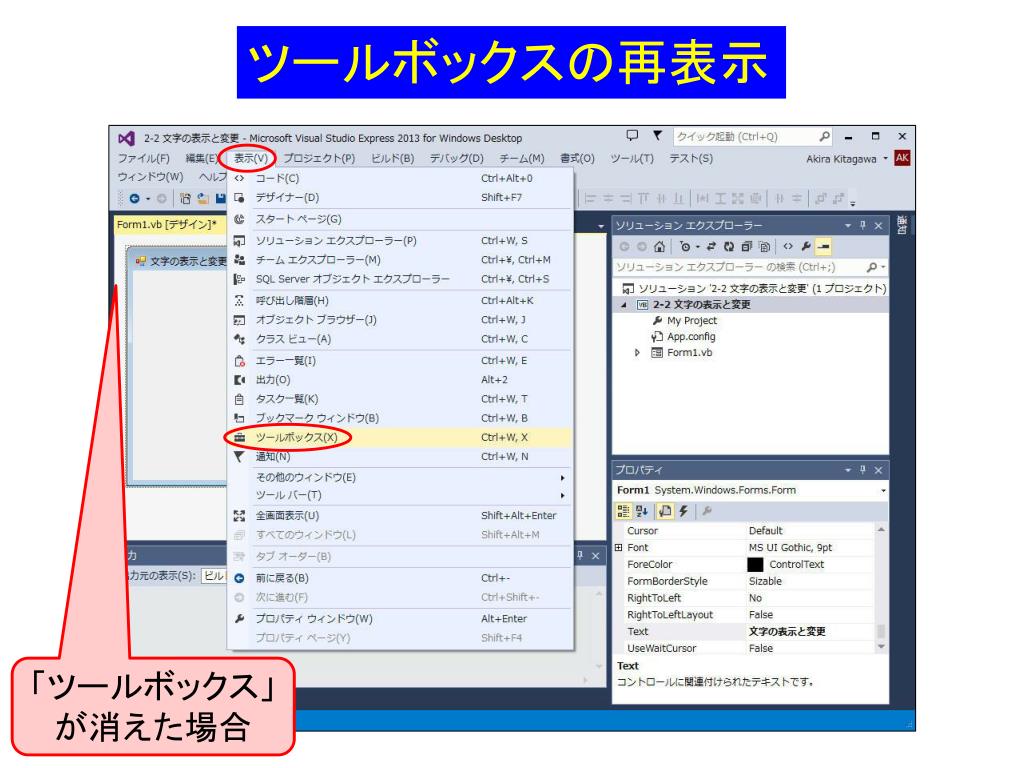The width and height of the screenshot is (1024, 768).
Task: Sort Properties alphabetically
Action: [x=642, y=511]
